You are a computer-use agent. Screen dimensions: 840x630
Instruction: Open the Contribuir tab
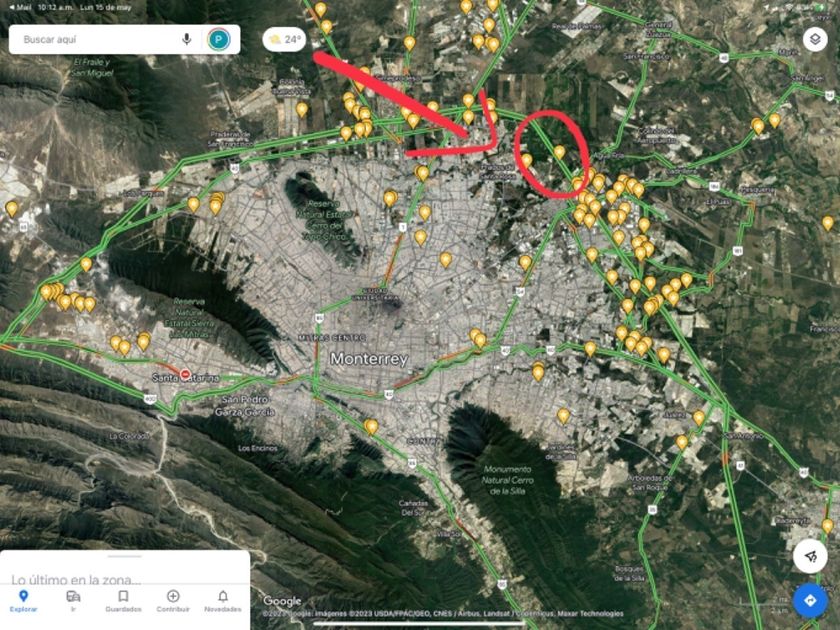pyautogui.click(x=173, y=601)
